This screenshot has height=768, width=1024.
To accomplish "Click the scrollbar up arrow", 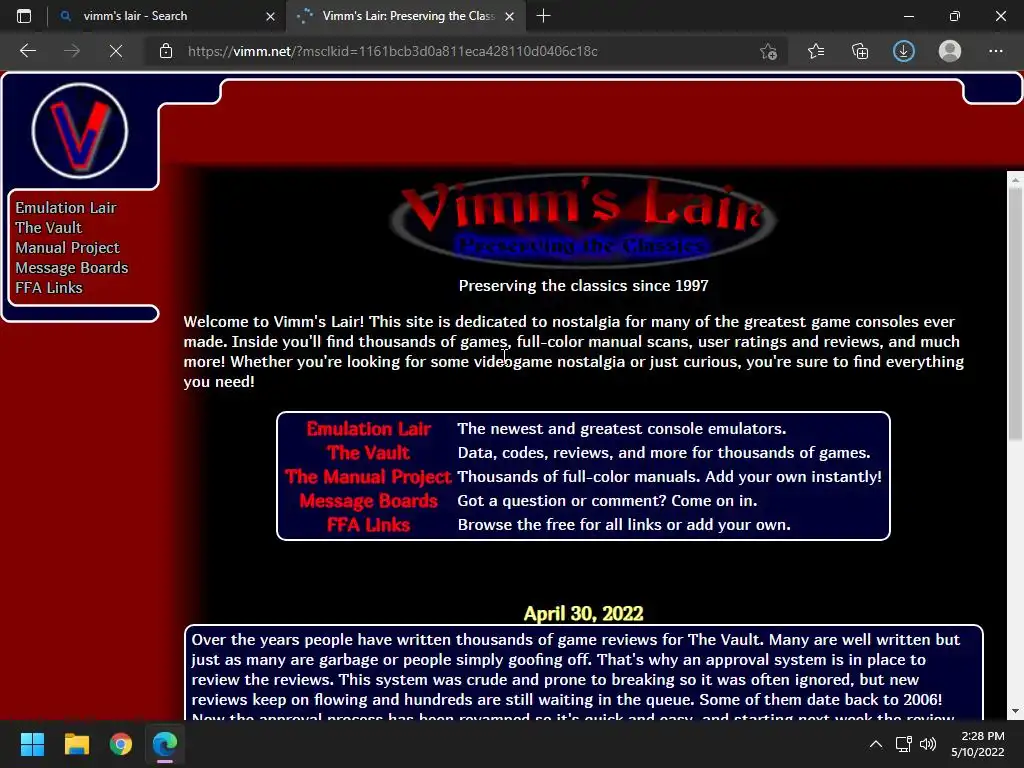I will [x=1015, y=179].
